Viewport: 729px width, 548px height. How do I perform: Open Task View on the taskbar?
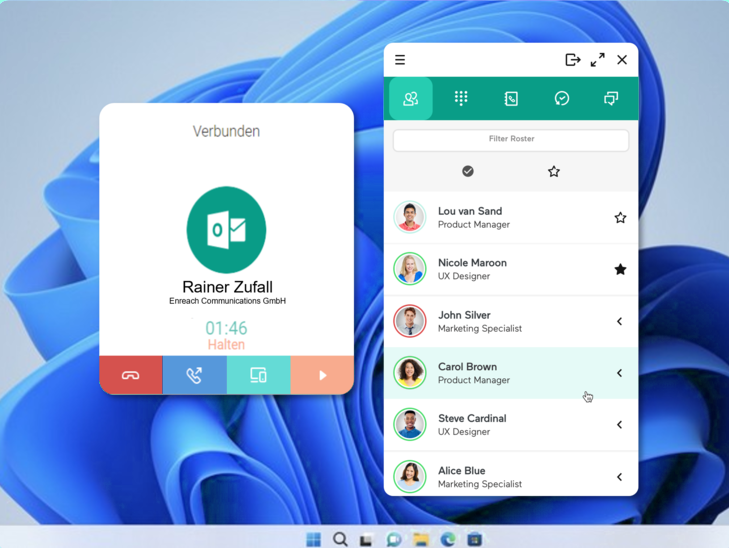coord(366,539)
